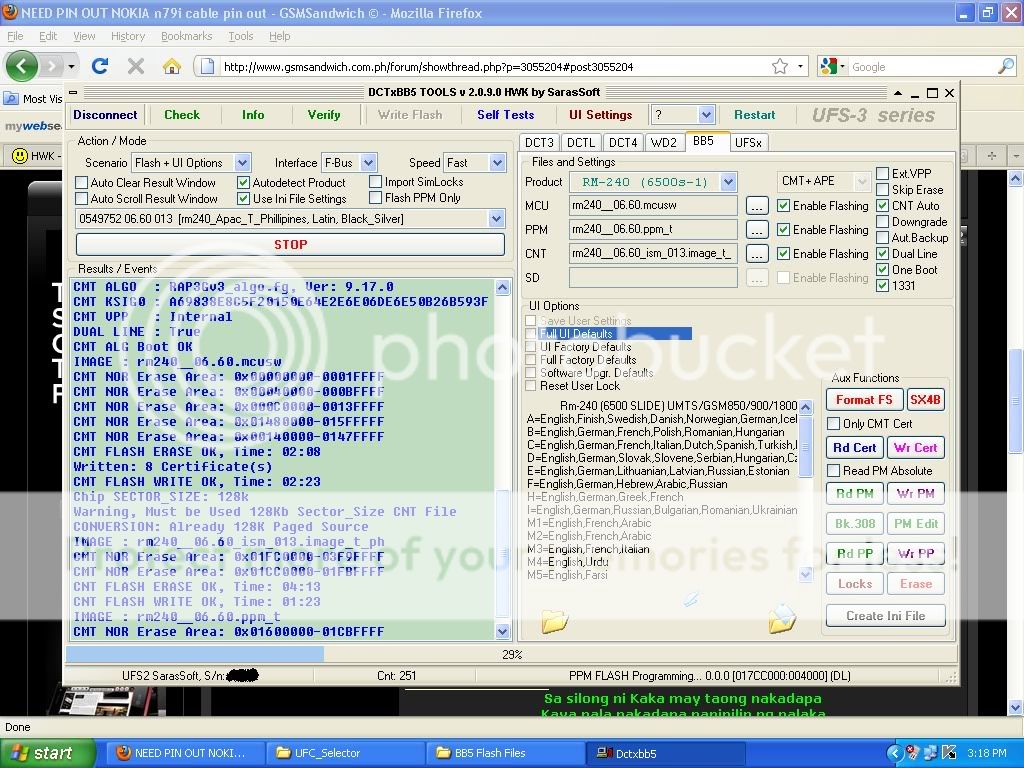Browse for the CNT file with the … button

point(756,253)
